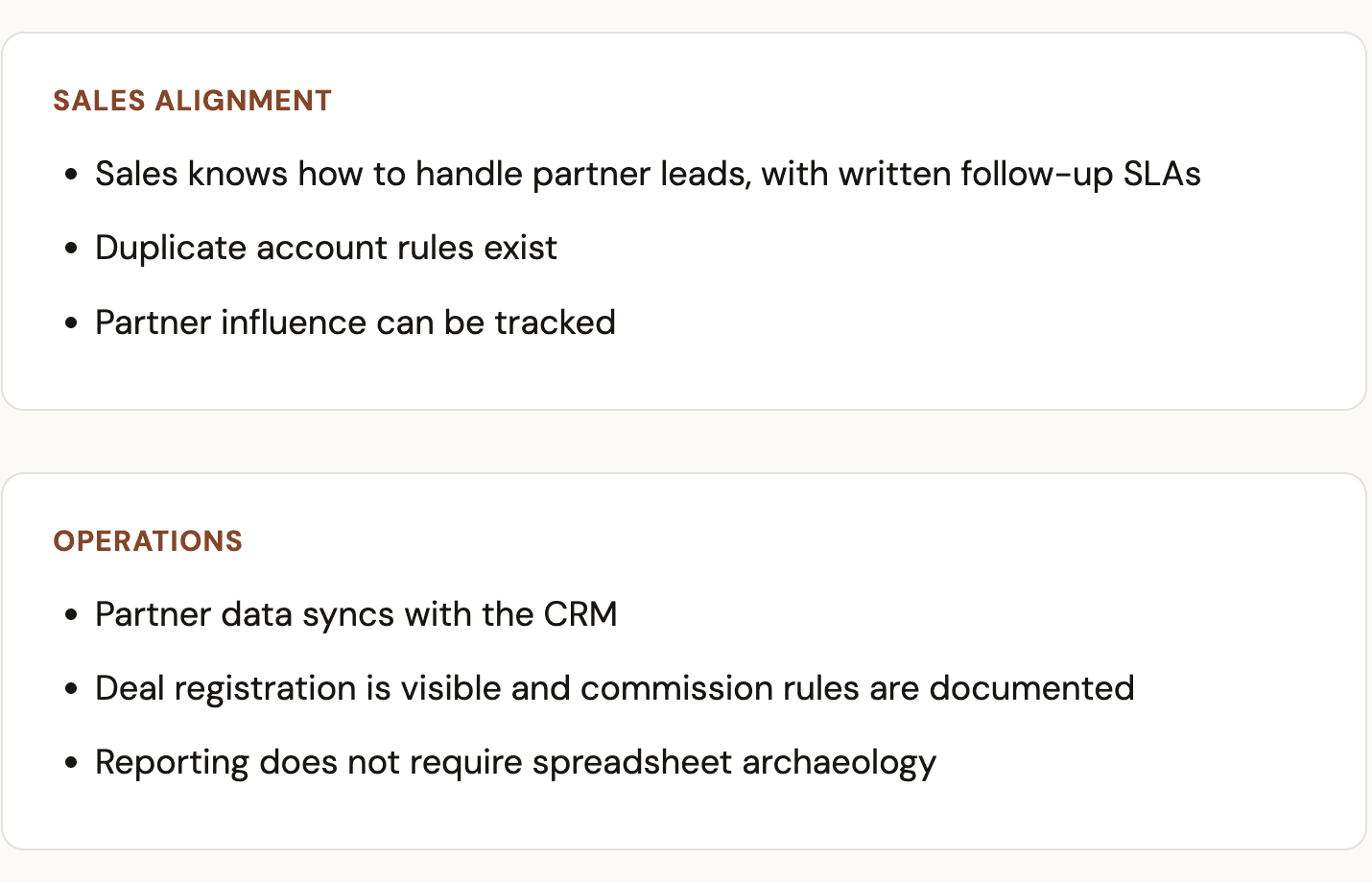Click the bullet dot before 'Sales knows'
Screen dimensions: 1372x883
[x=71, y=175]
